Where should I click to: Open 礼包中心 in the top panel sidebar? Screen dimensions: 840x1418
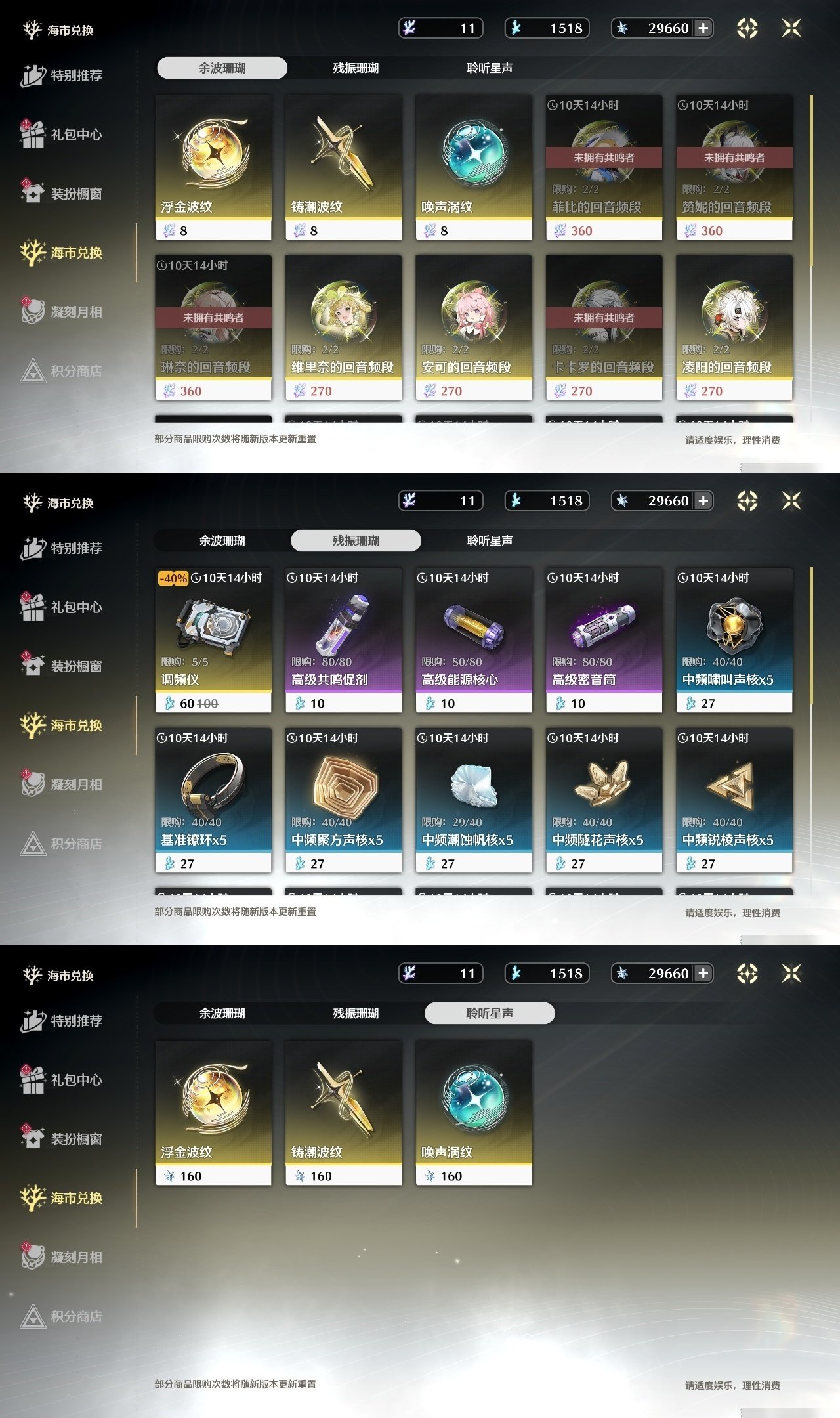coord(62,135)
